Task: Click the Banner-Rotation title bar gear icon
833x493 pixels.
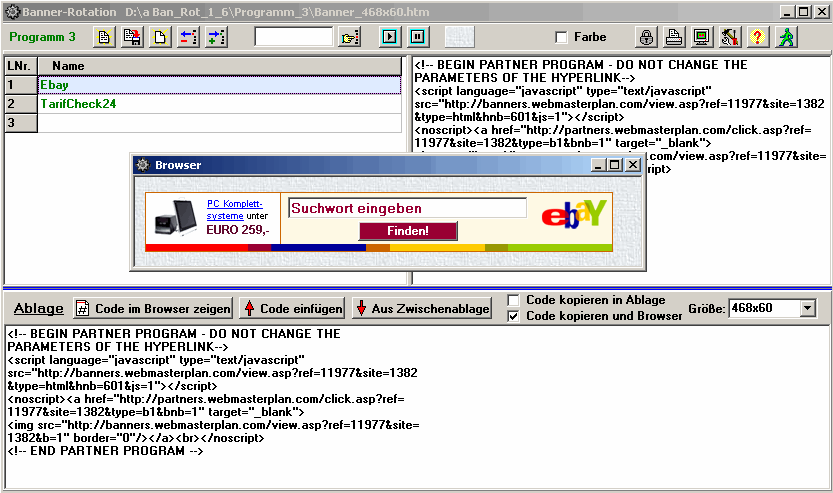Action: pos(12,12)
